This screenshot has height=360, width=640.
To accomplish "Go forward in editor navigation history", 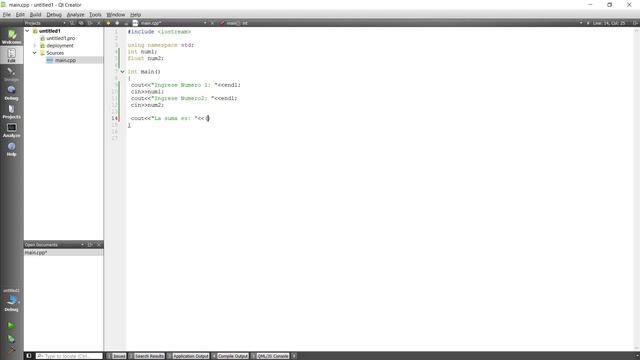I will pos(117,23).
